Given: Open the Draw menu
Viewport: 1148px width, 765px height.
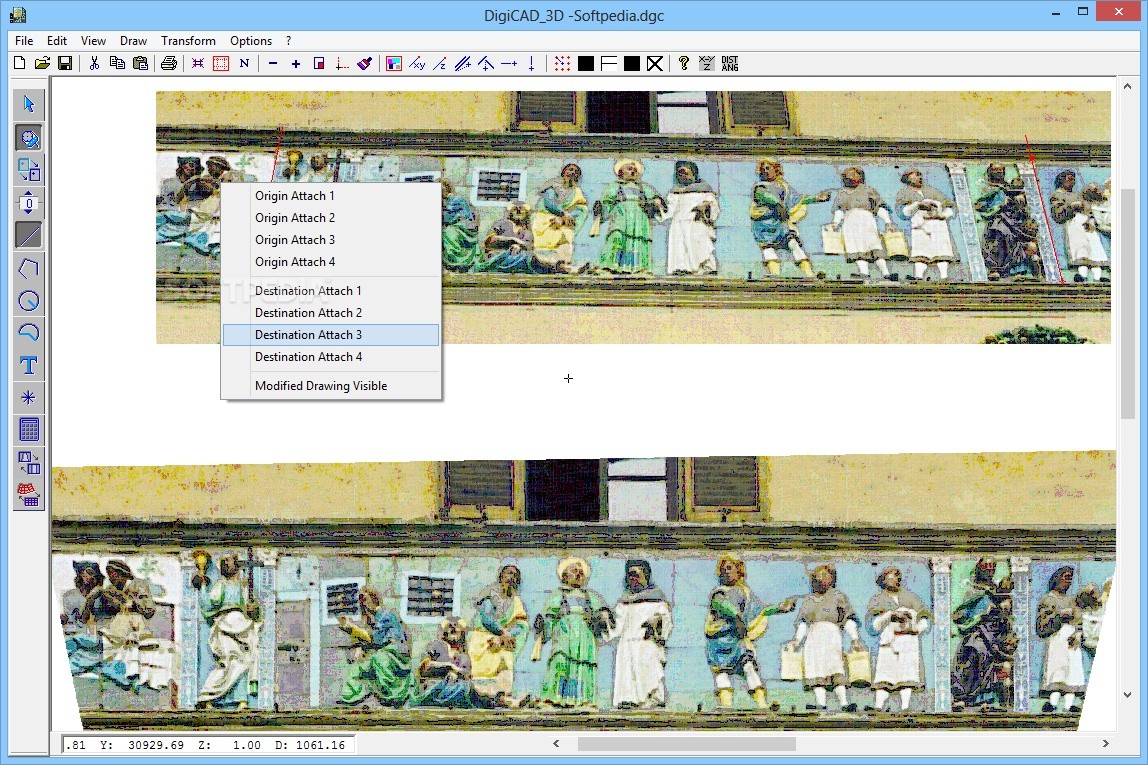Looking at the screenshot, I should (133, 41).
